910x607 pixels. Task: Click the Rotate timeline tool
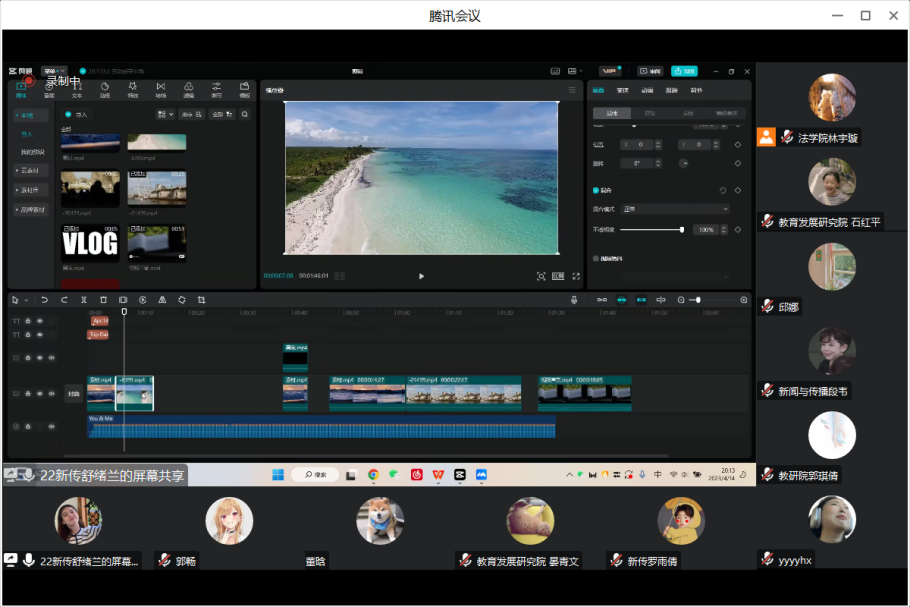pos(182,300)
